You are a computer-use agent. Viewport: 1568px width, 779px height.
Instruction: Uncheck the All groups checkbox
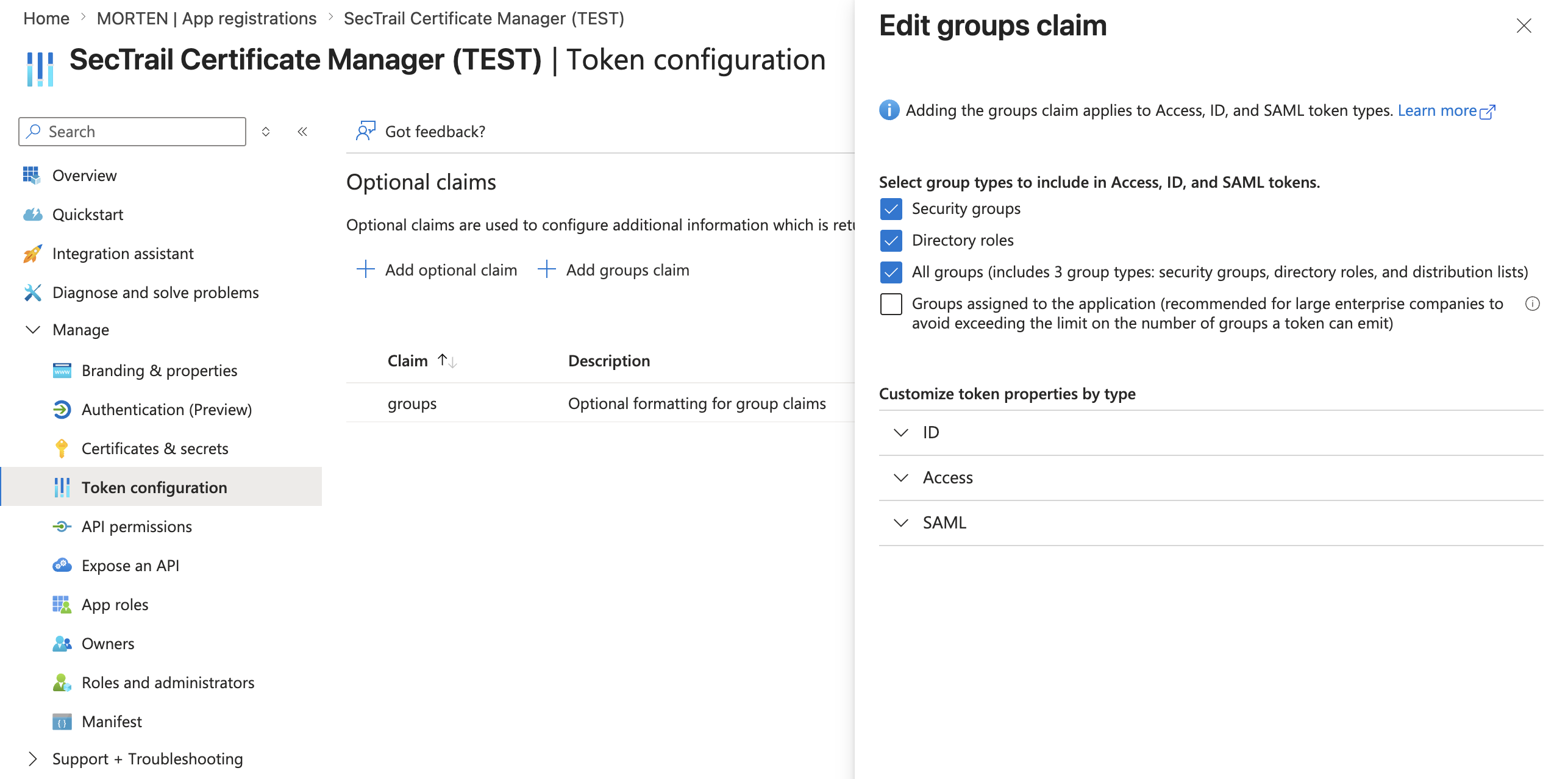891,272
